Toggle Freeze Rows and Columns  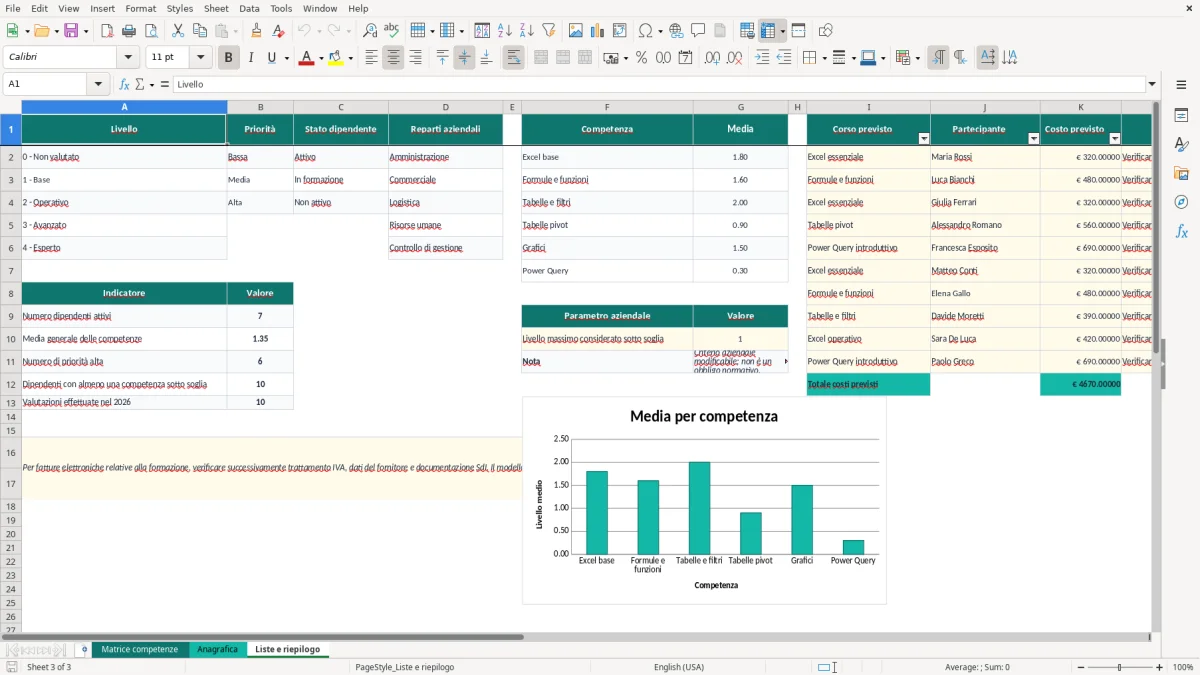pos(768,31)
